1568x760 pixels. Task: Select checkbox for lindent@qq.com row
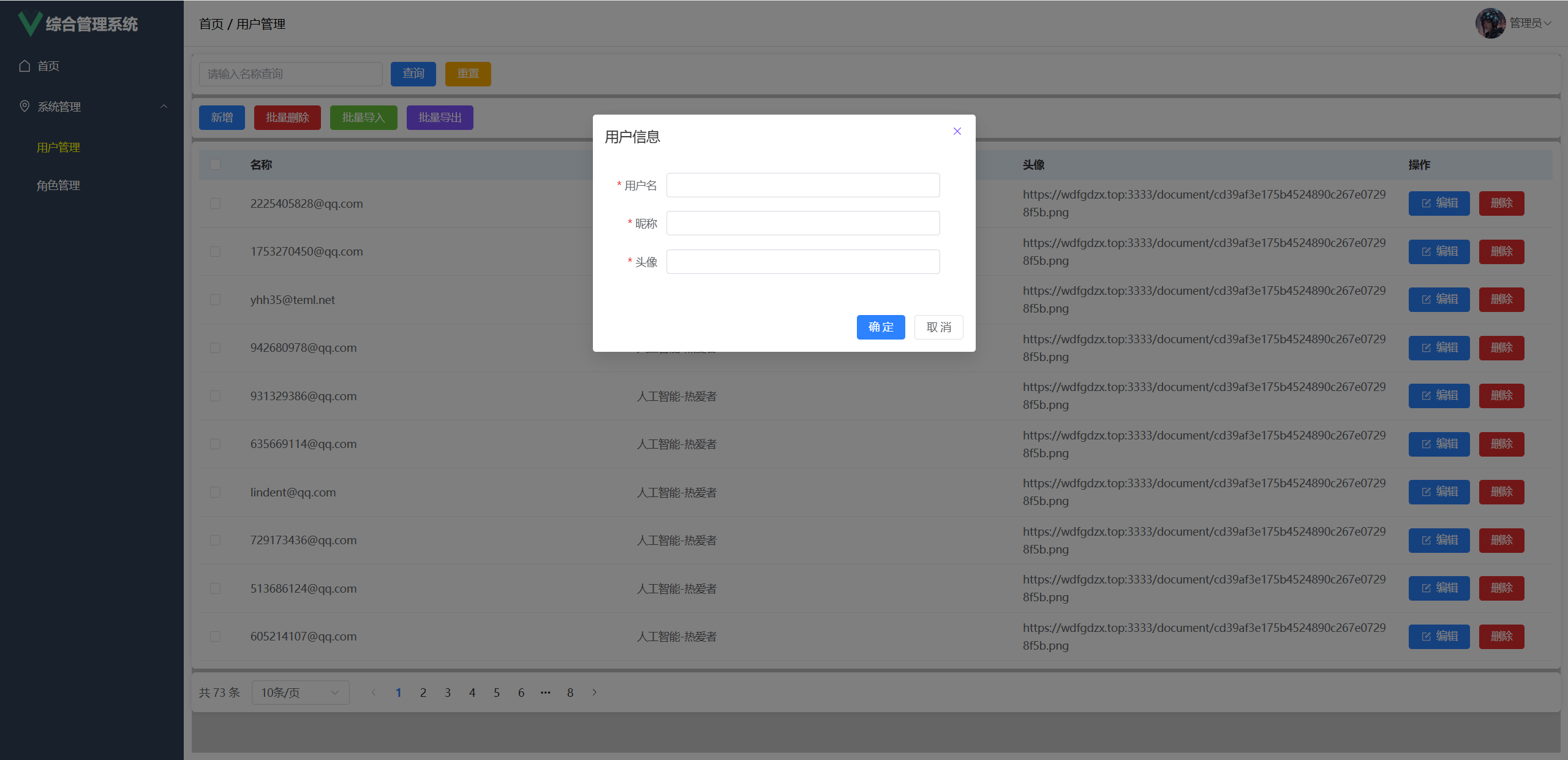215,492
